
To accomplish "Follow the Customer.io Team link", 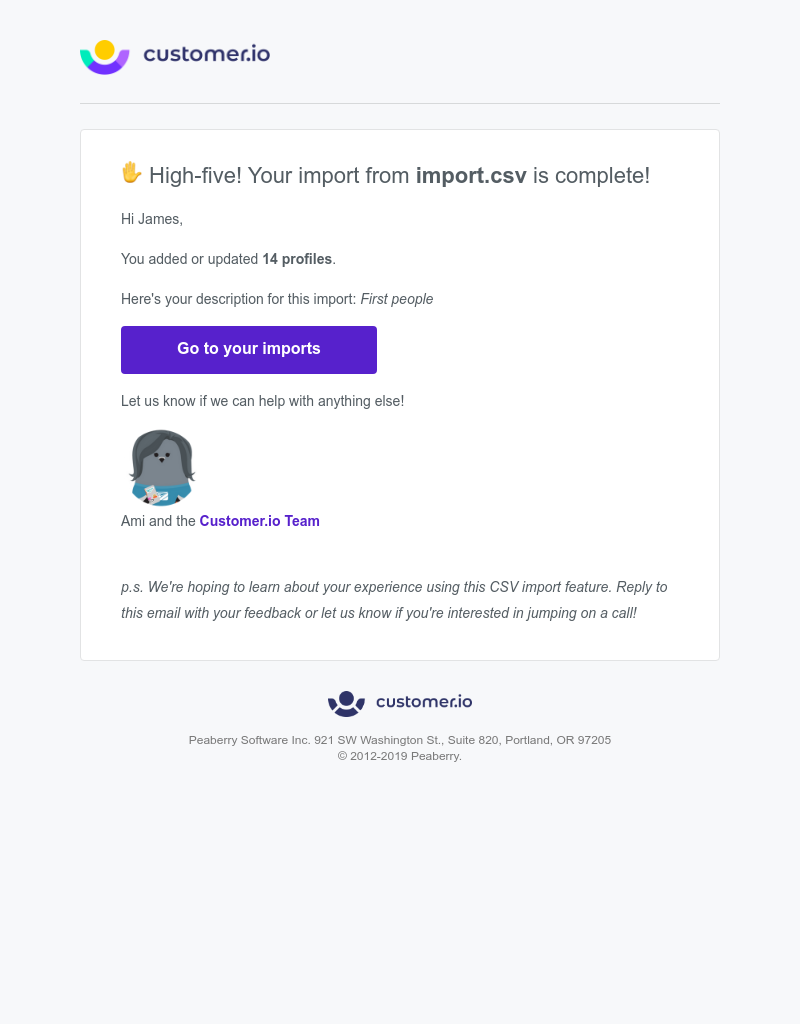I will [x=259, y=521].
